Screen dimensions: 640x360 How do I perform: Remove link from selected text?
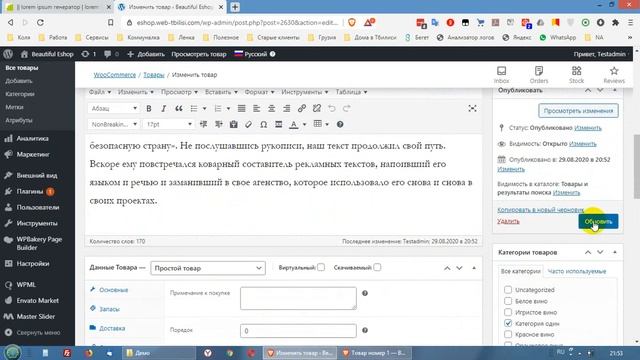pyautogui.click(x=317, y=108)
